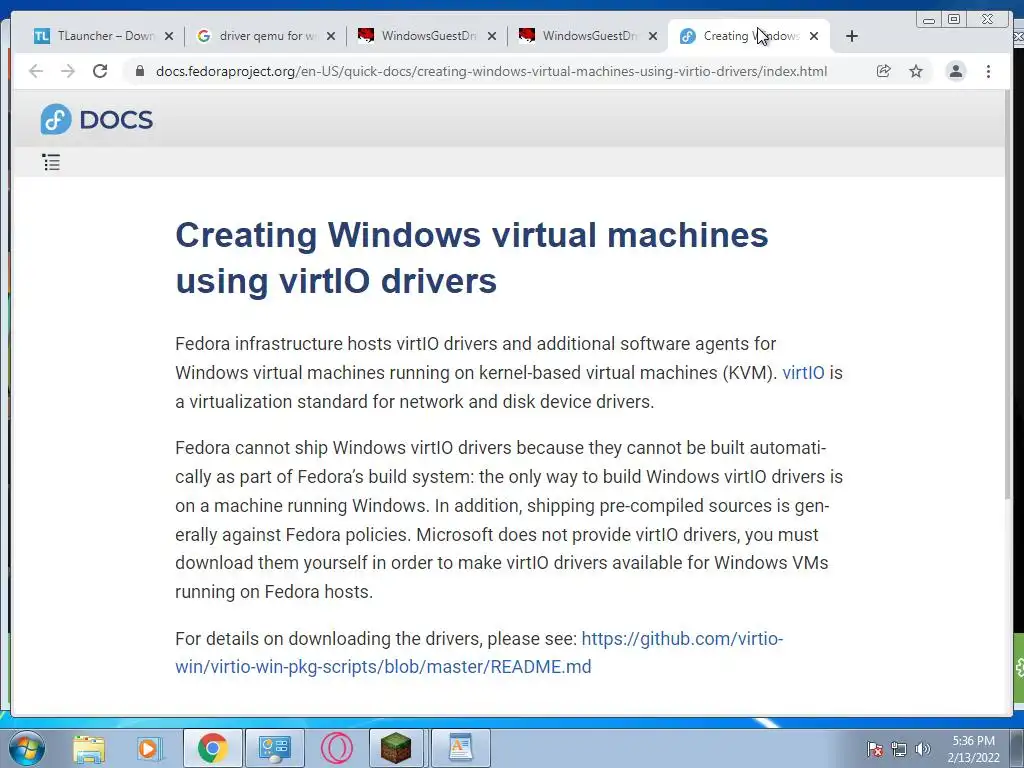Open the Windows Start button
1024x768 pixels.
coord(27,748)
